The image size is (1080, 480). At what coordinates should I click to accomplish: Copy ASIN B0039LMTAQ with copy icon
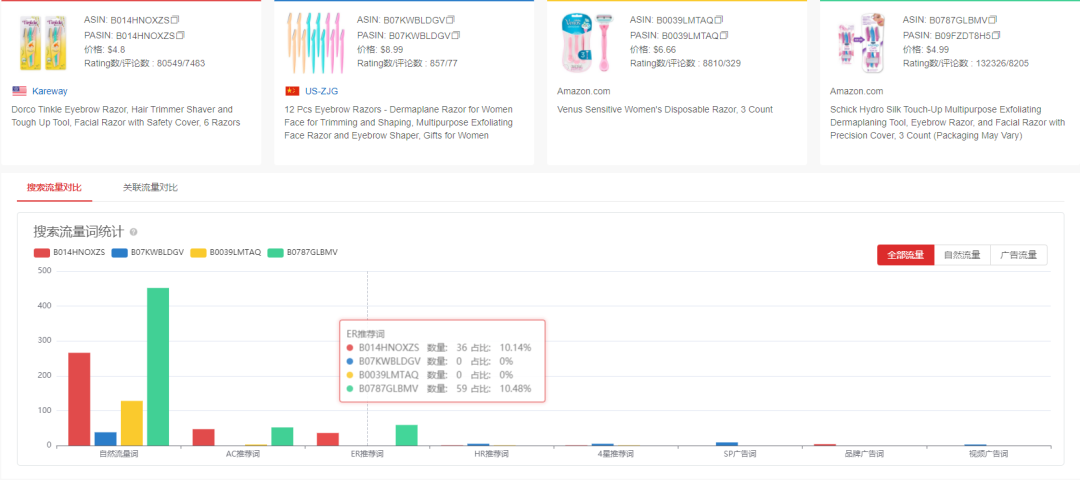[719, 20]
